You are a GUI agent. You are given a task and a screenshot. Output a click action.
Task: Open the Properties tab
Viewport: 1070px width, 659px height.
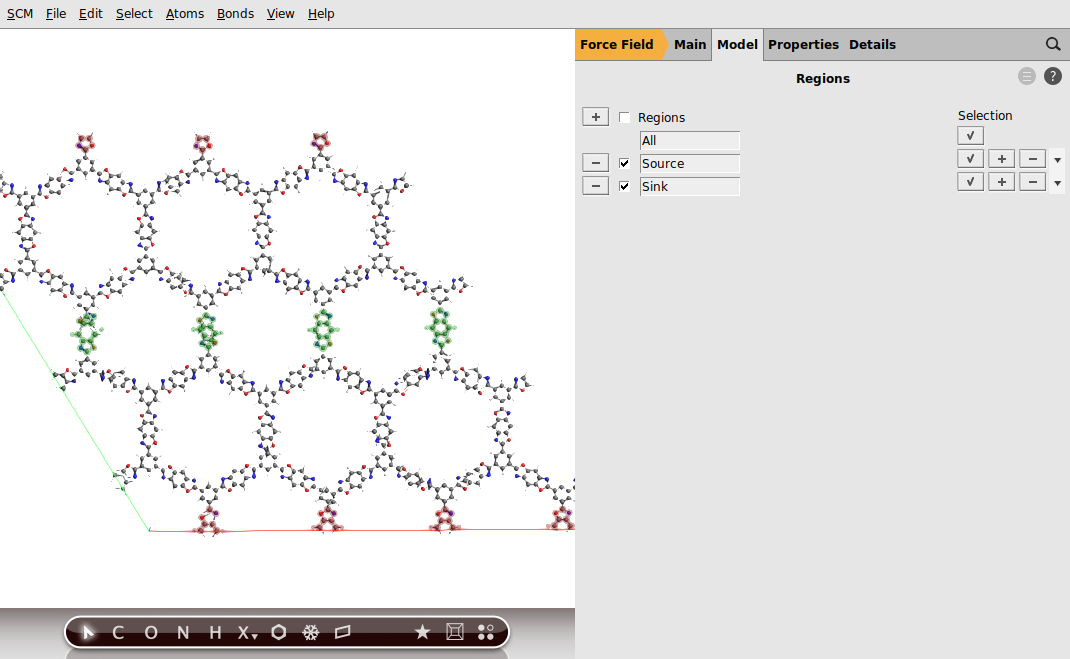point(803,44)
